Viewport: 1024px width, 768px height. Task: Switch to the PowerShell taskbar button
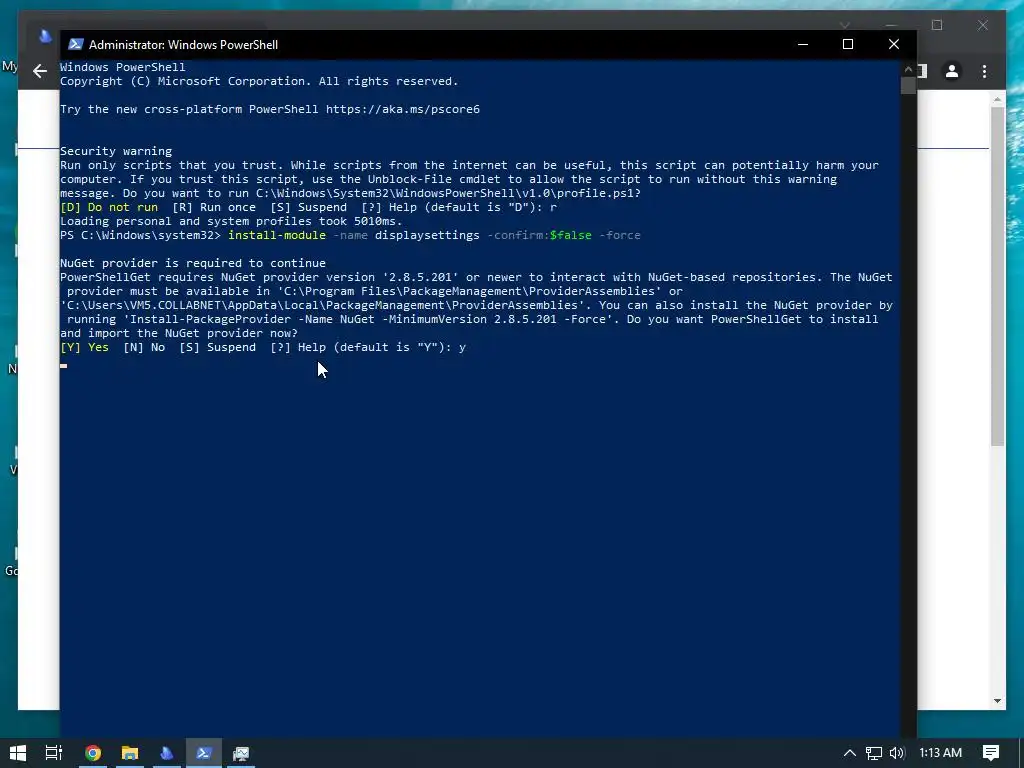tap(204, 753)
